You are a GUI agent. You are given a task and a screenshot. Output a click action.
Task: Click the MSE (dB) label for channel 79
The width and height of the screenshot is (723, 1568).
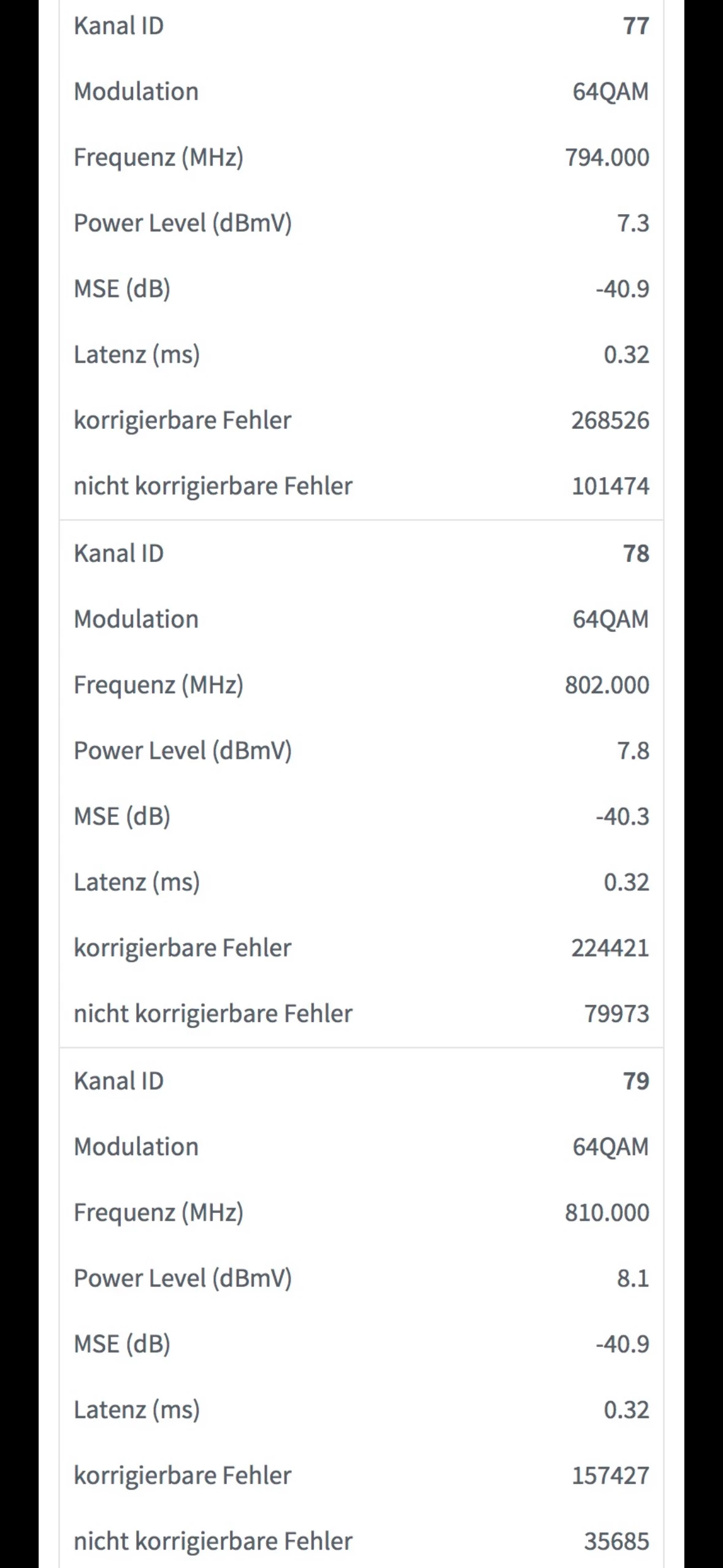122,1344
